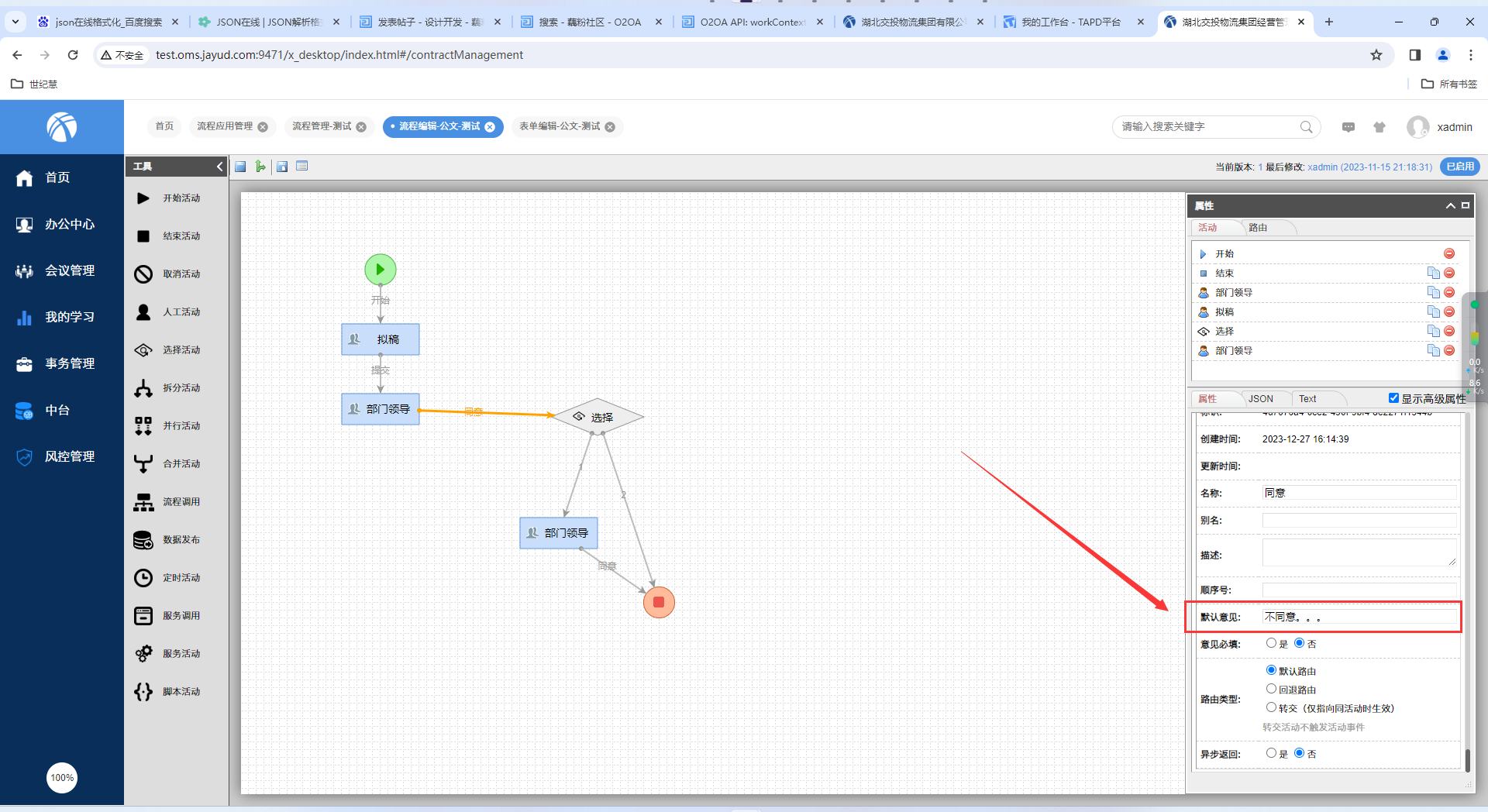The image size is (1488, 812).
Task: Delete the 拟稿 activity via red minus icon
Action: [1449, 311]
